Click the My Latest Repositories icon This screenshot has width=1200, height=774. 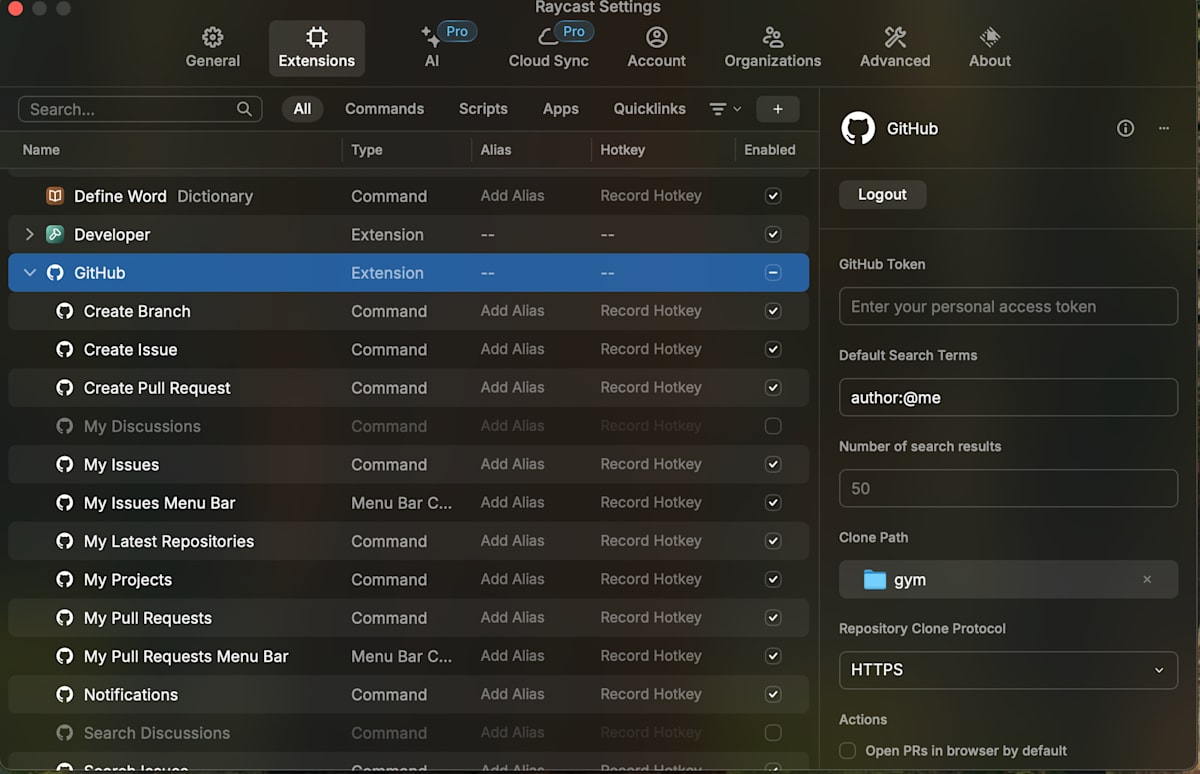coord(64,541)
